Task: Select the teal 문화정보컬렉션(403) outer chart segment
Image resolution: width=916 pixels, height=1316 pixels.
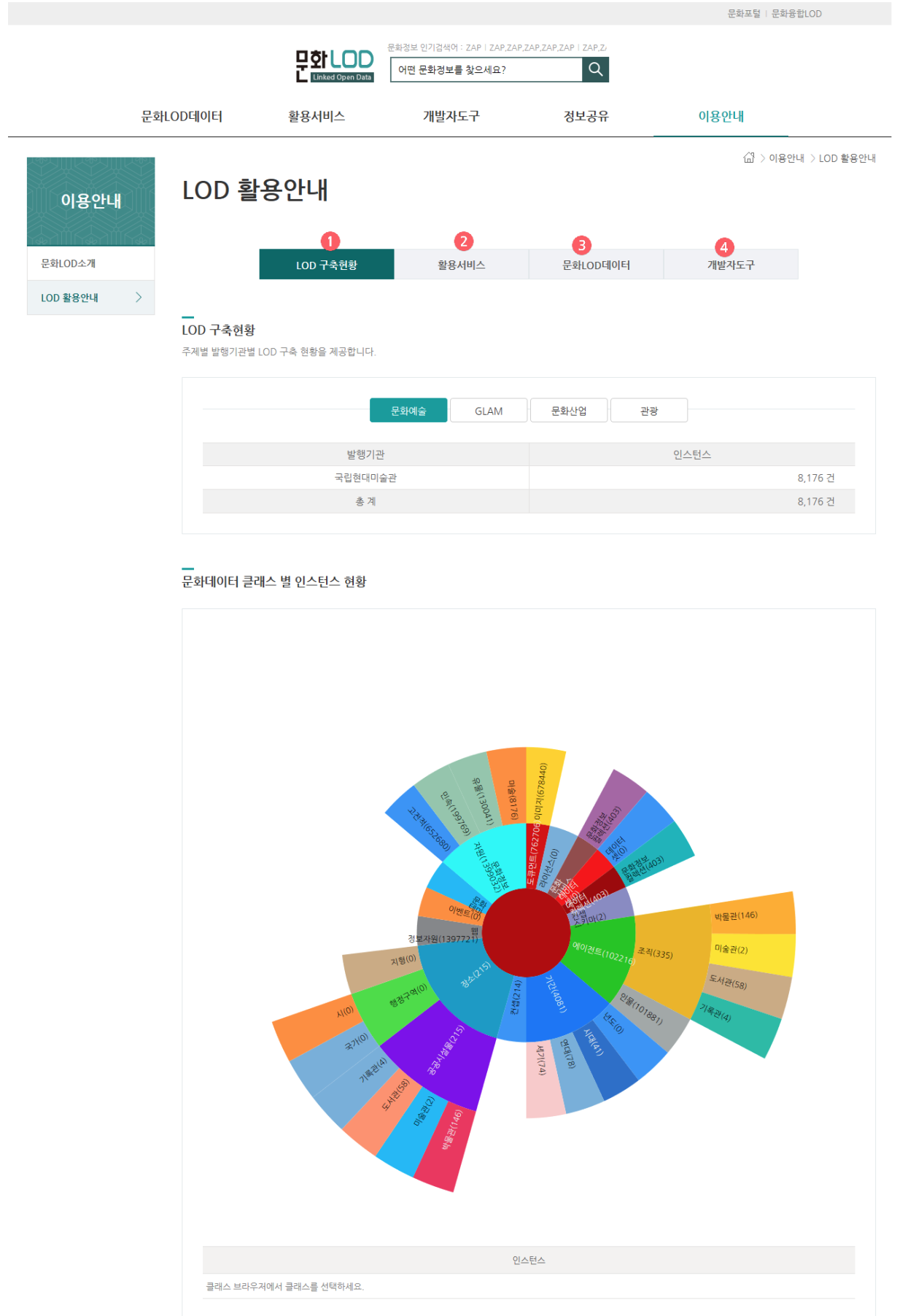Action: (653, 854)
